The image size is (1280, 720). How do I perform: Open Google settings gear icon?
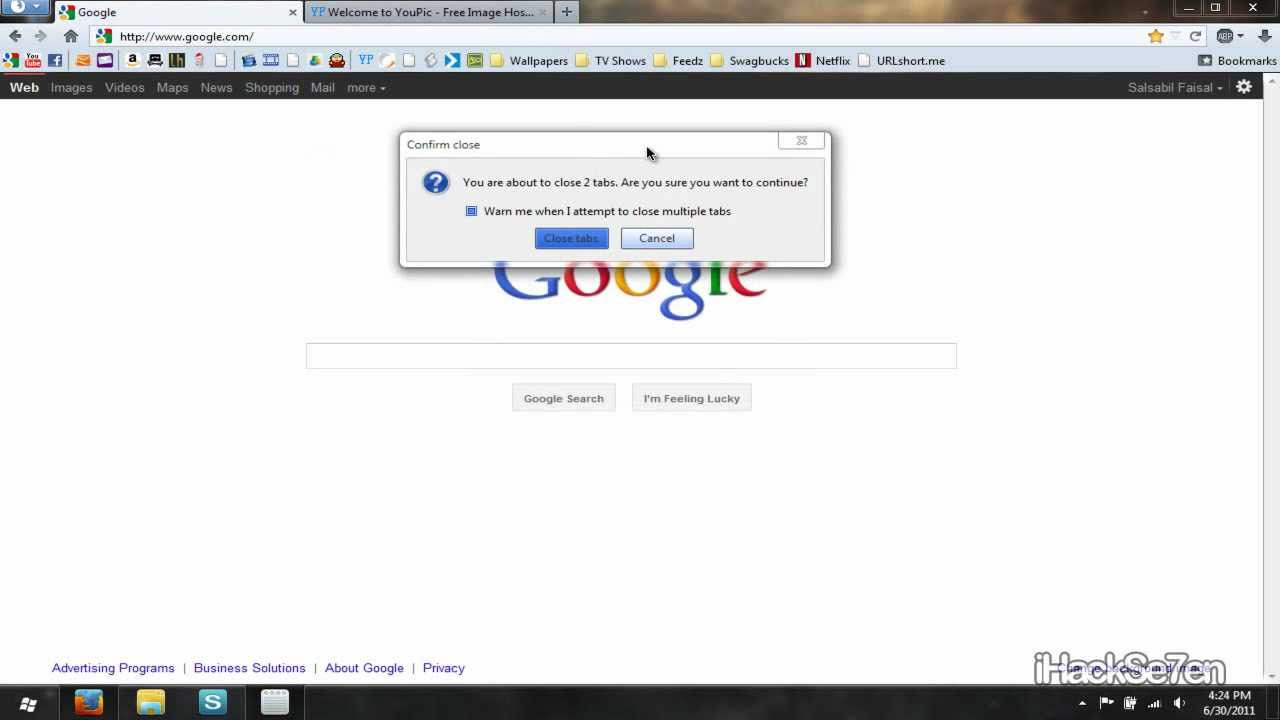tap(1244, 87)
